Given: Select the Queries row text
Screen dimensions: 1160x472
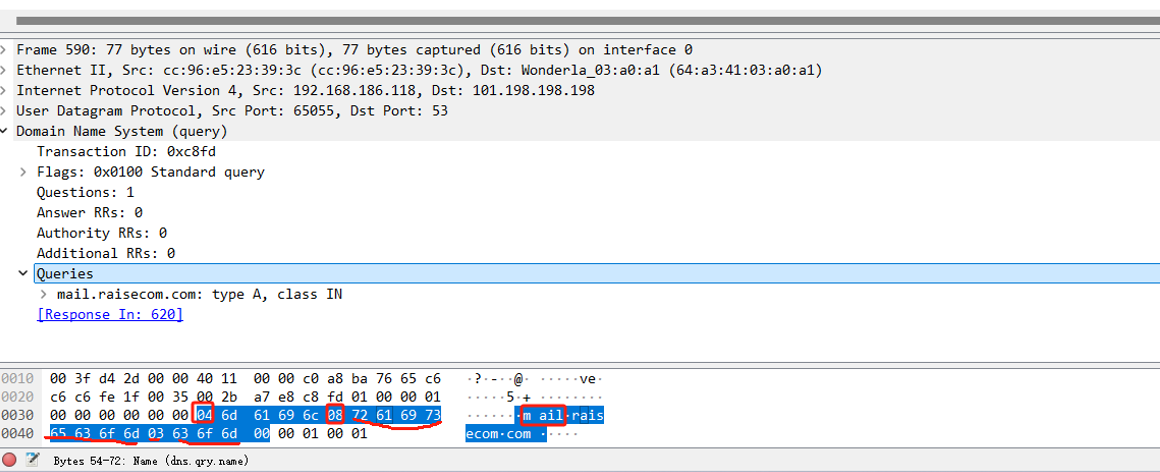Looking at the screenshot, I should tap(65, 274).
